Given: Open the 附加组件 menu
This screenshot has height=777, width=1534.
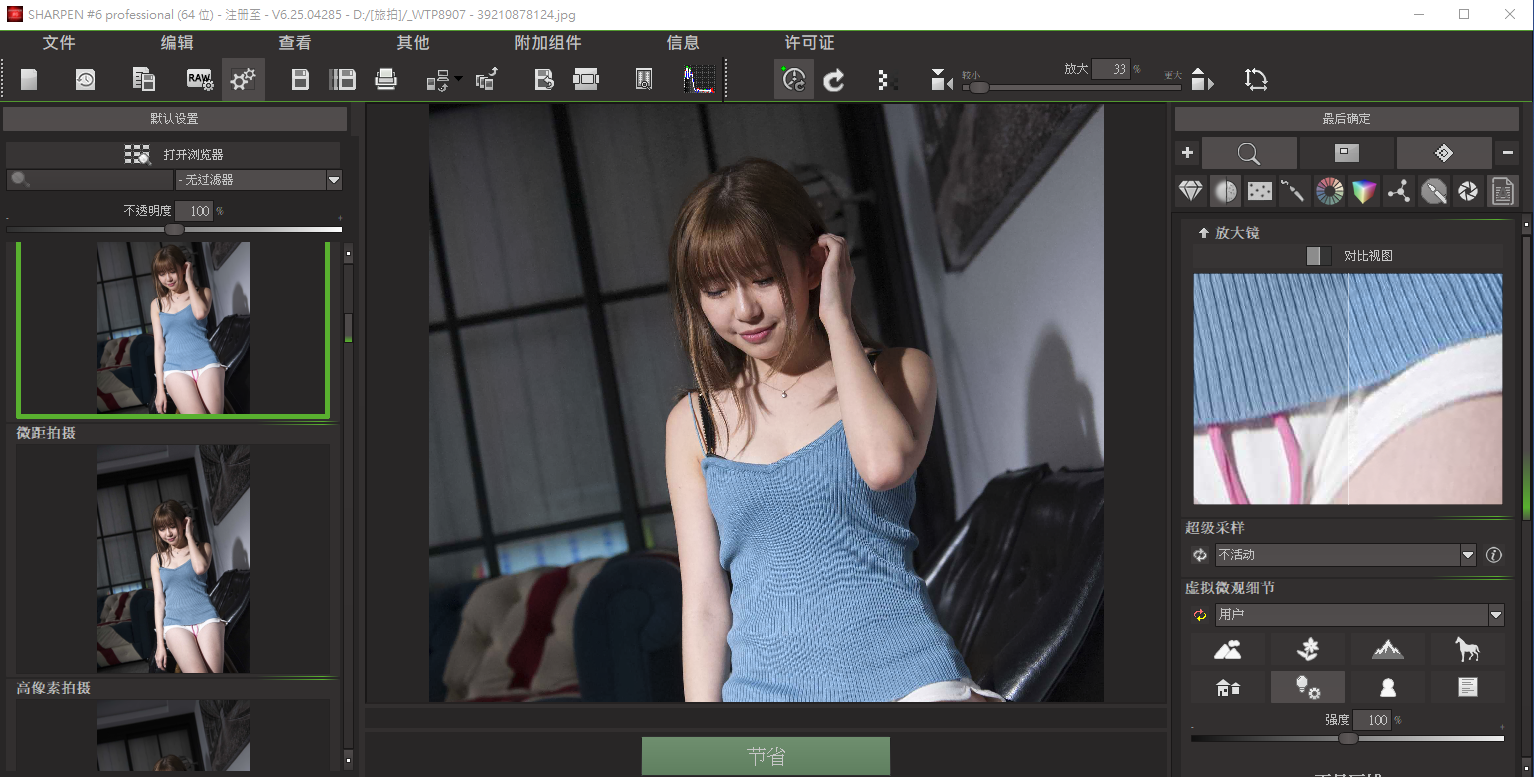Looking at the screenshot, I should coord(547,43).
